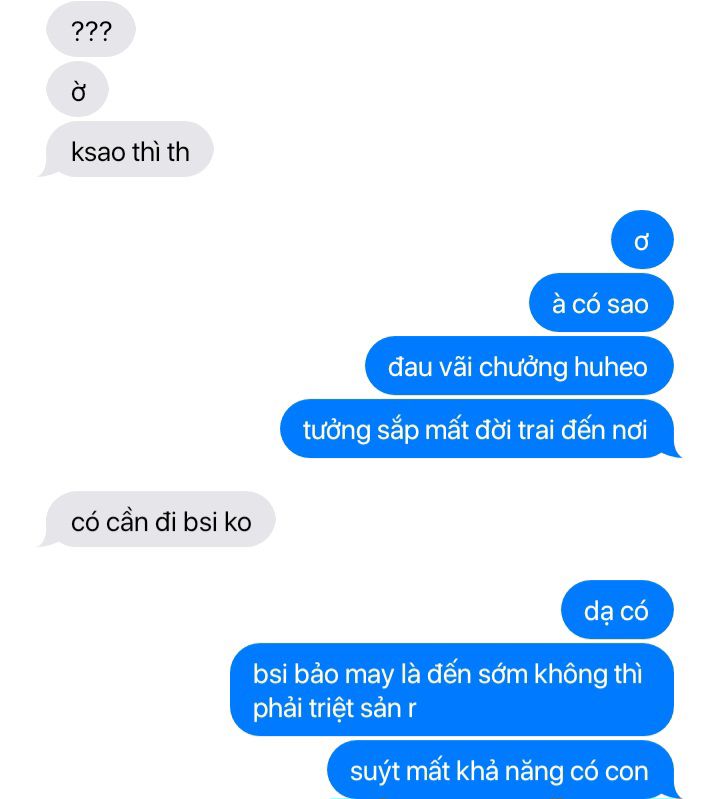
Task: Click the word 'tưởng' in blue bubble
Action: coord(336,431)
